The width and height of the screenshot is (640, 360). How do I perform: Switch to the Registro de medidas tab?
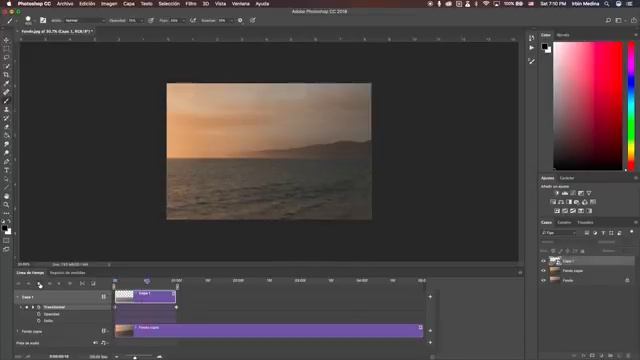click(67, 273)
